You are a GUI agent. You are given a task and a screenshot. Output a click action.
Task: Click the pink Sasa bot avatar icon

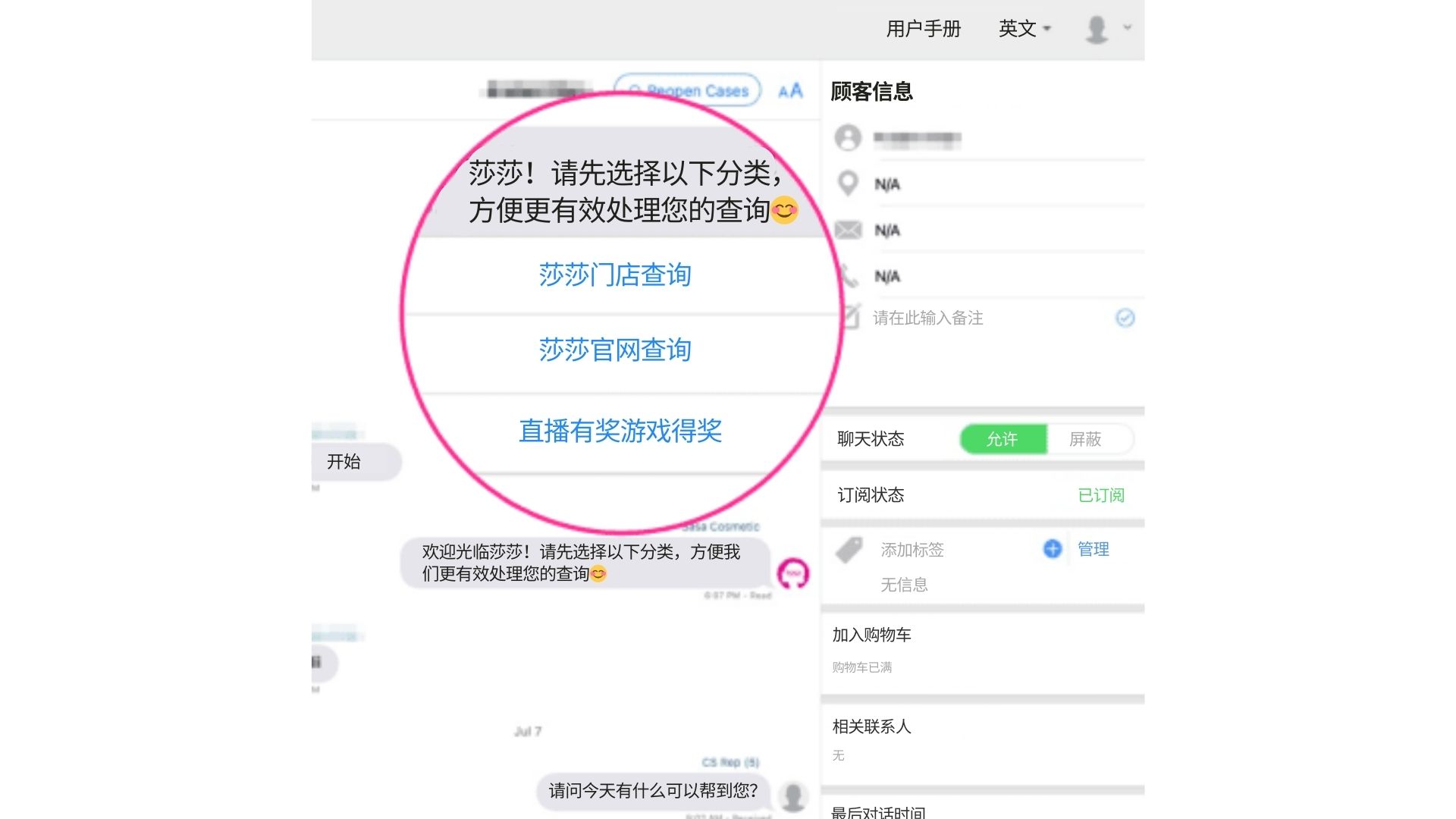[x=793, y=573]
